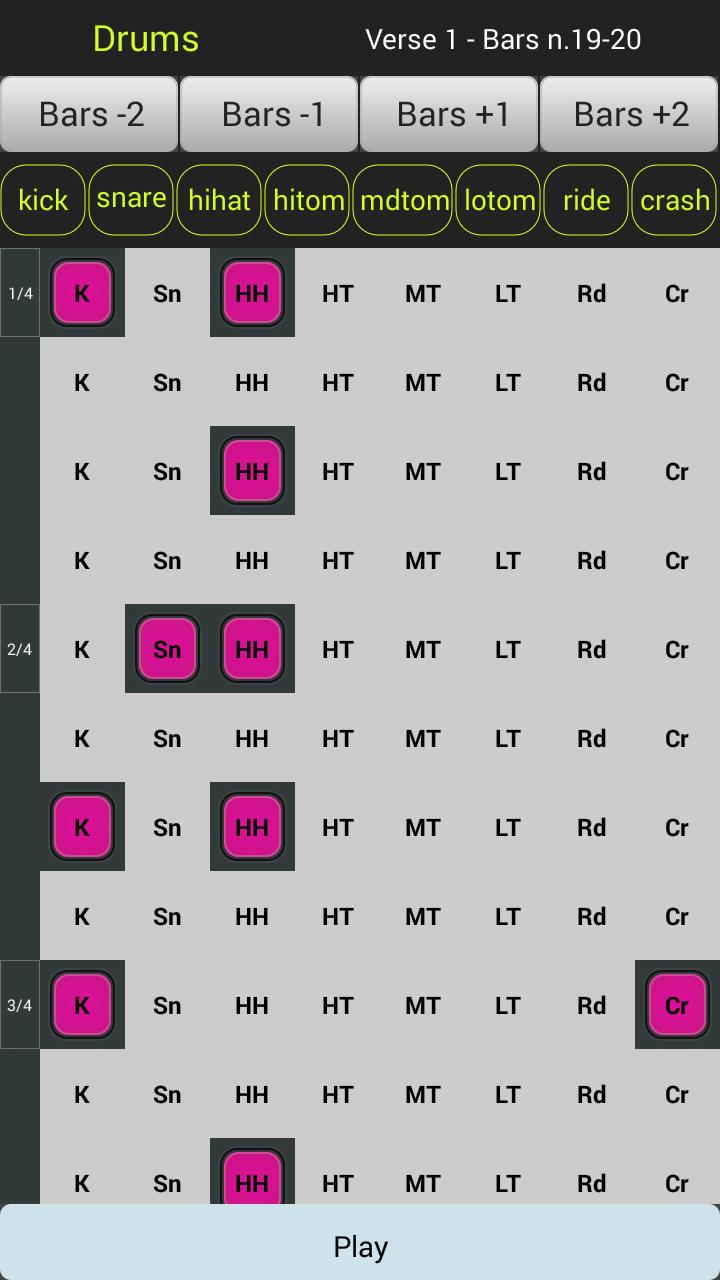
Task: Enable the high tom on beat 2/4
Action: coord(337,649)
